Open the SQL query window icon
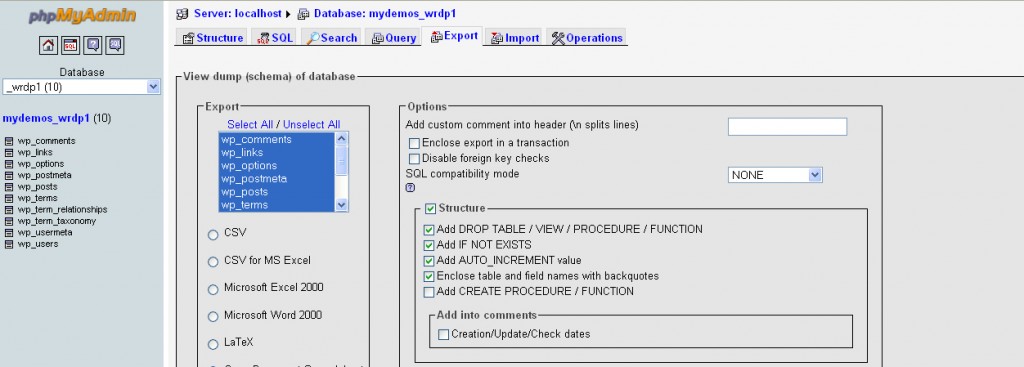 [71, 45]
